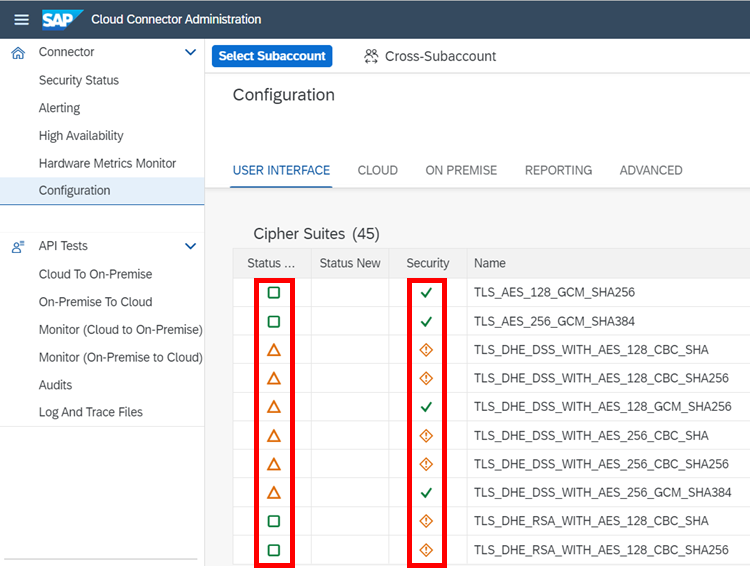Select Configuration in the sidebar
The width and height of the screenshot is (750, 568).
102,190
